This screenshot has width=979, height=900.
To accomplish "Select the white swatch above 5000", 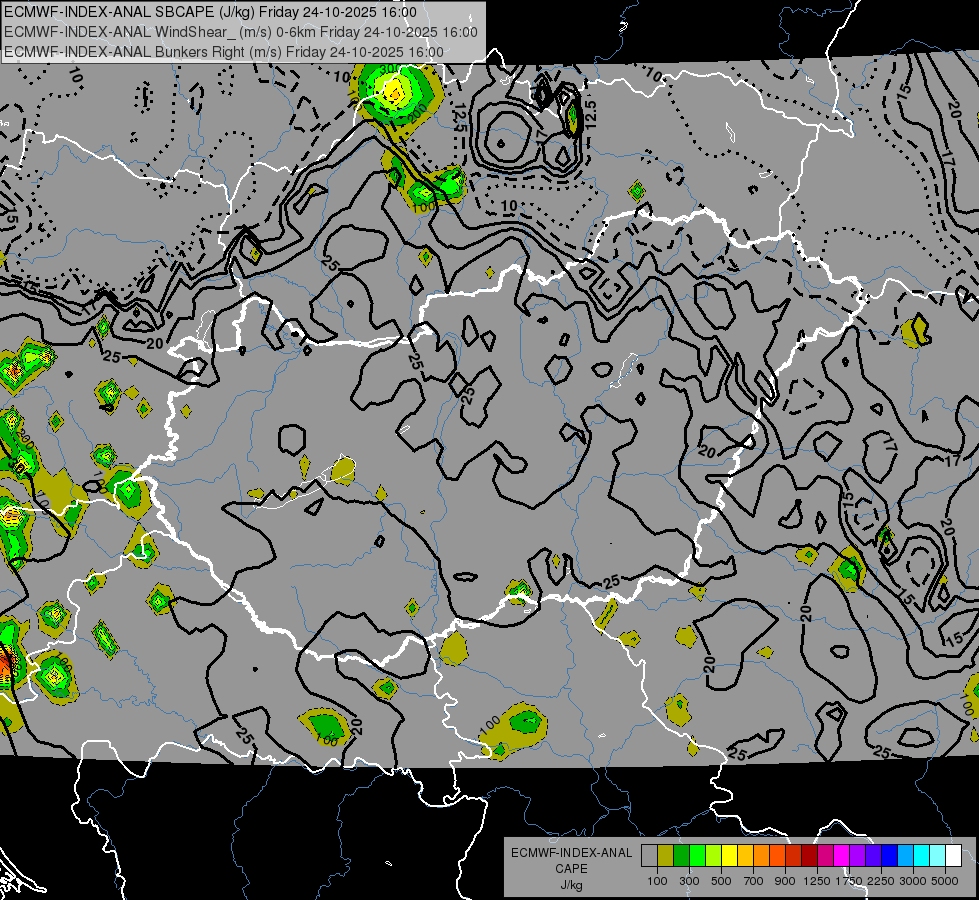I will (953, 856).
